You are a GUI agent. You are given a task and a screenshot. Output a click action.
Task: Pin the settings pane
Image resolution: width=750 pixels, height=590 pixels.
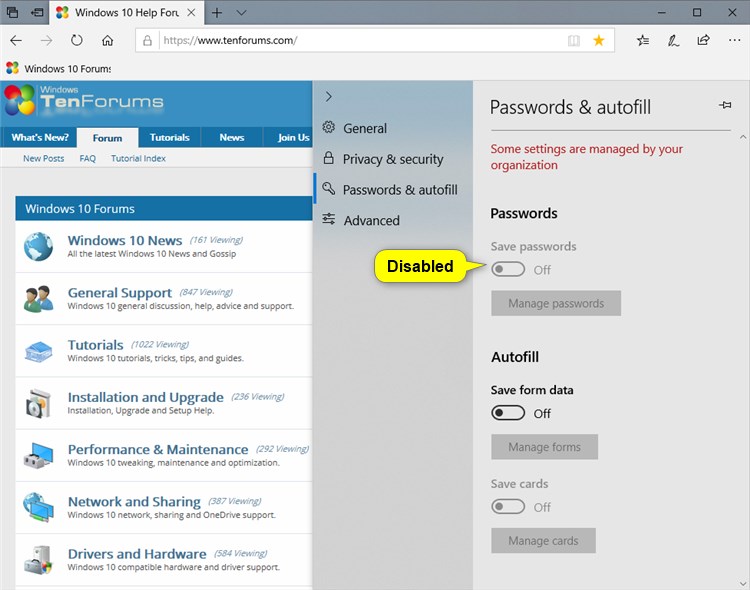pyautogui.click(x=725, y=105)
